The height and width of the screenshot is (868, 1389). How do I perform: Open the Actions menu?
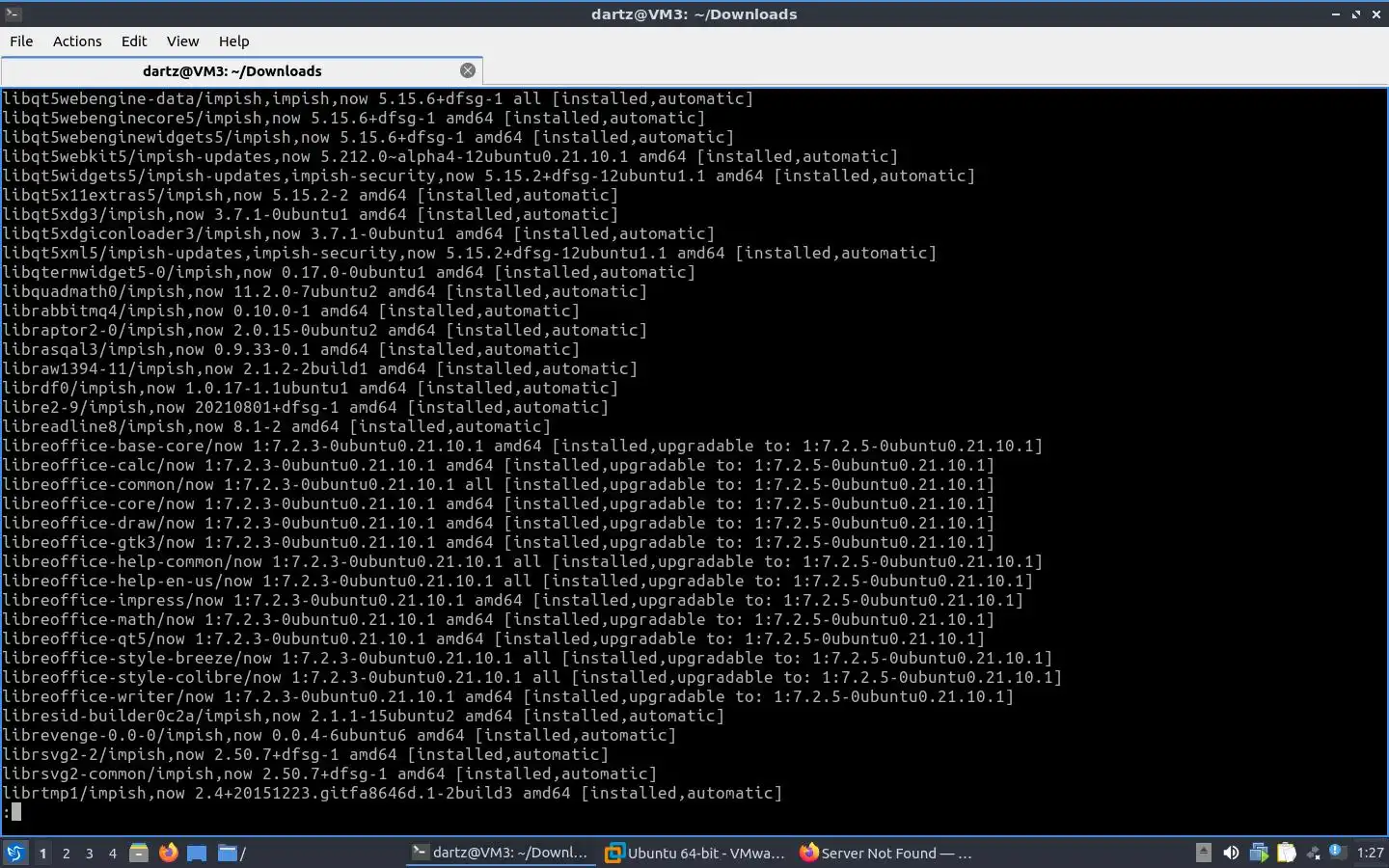[77, 41]
